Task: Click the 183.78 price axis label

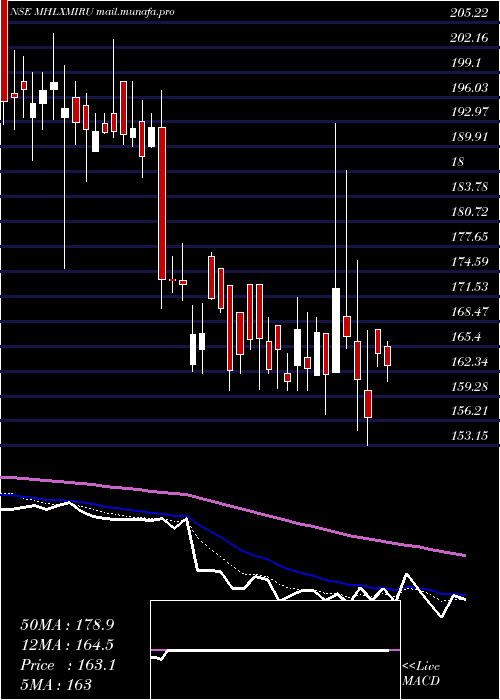Action: (x=469, y=187)
